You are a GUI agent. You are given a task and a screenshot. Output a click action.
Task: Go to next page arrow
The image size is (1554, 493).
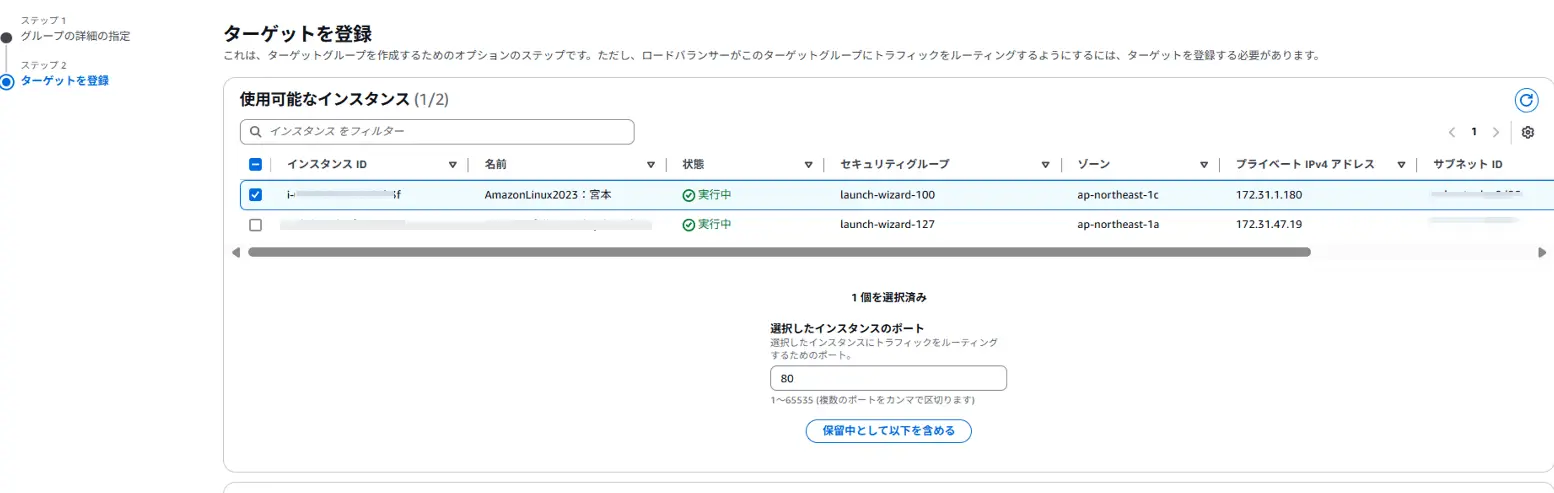[1495, 132]
